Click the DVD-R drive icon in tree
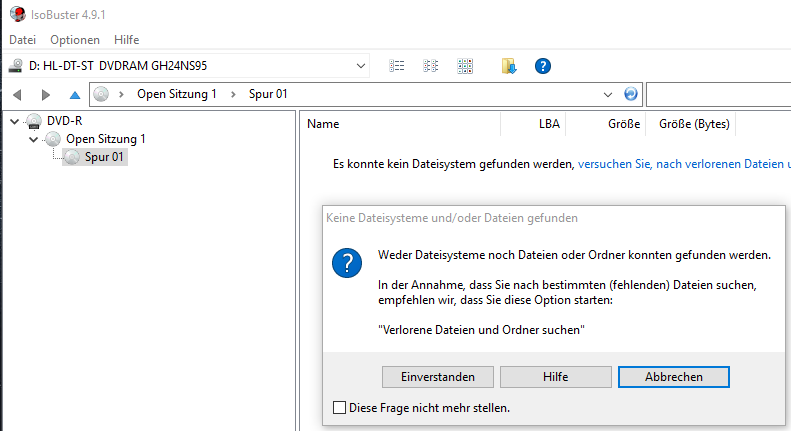791x431 pixels. [34, 121]
